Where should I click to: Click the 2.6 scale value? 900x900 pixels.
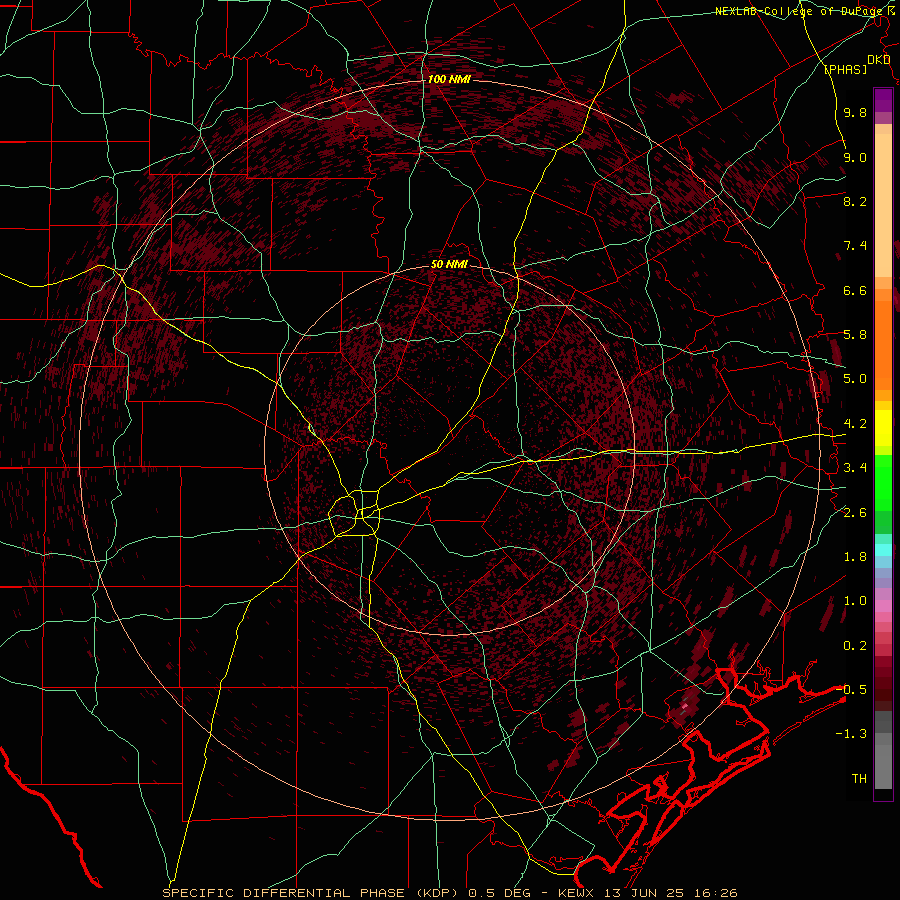855,512
